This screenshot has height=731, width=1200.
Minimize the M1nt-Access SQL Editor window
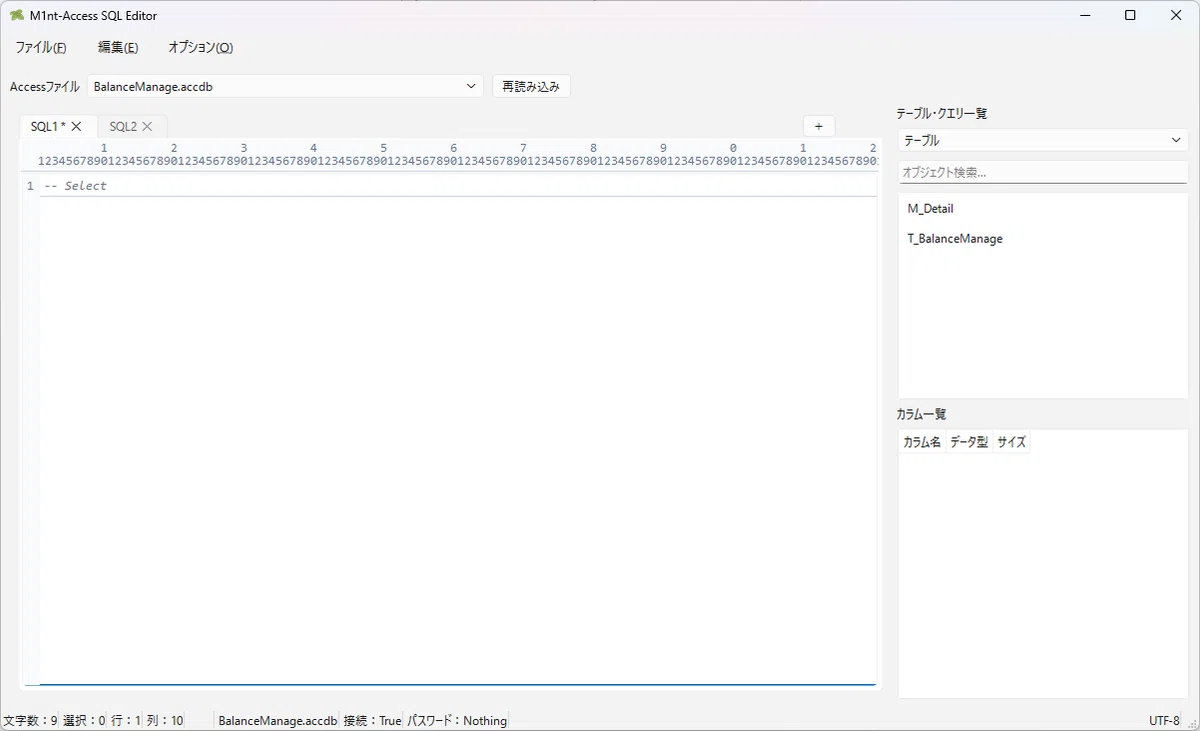[x=1084, y=15]
